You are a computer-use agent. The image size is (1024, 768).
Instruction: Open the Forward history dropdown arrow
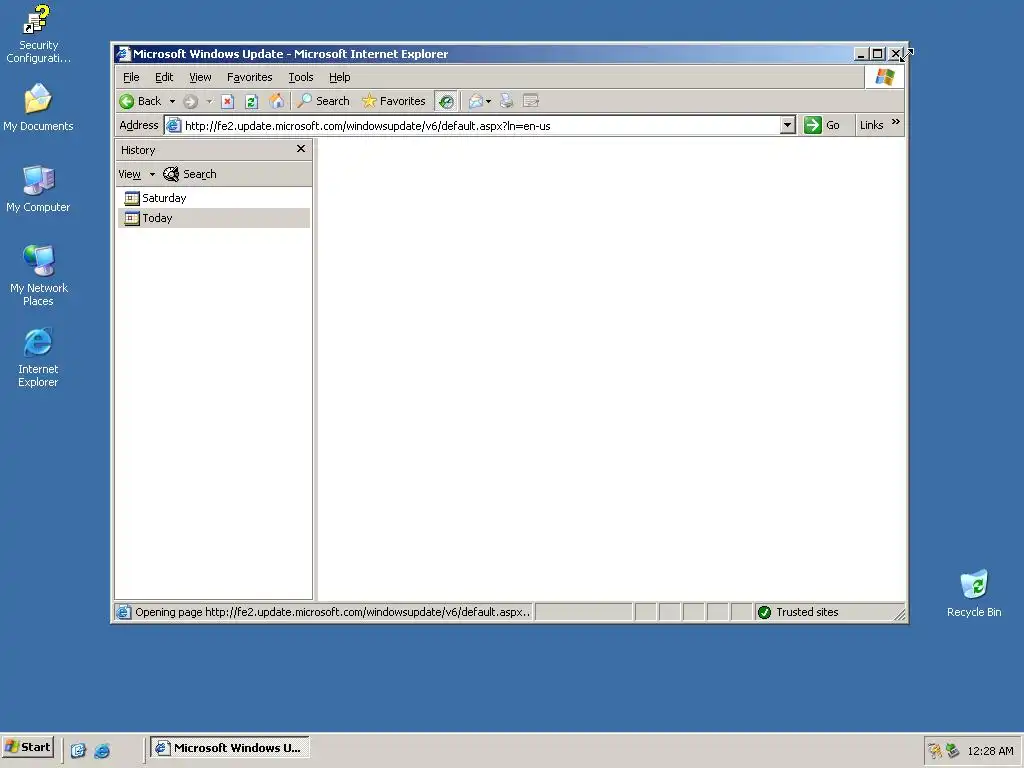click(209, 101)
